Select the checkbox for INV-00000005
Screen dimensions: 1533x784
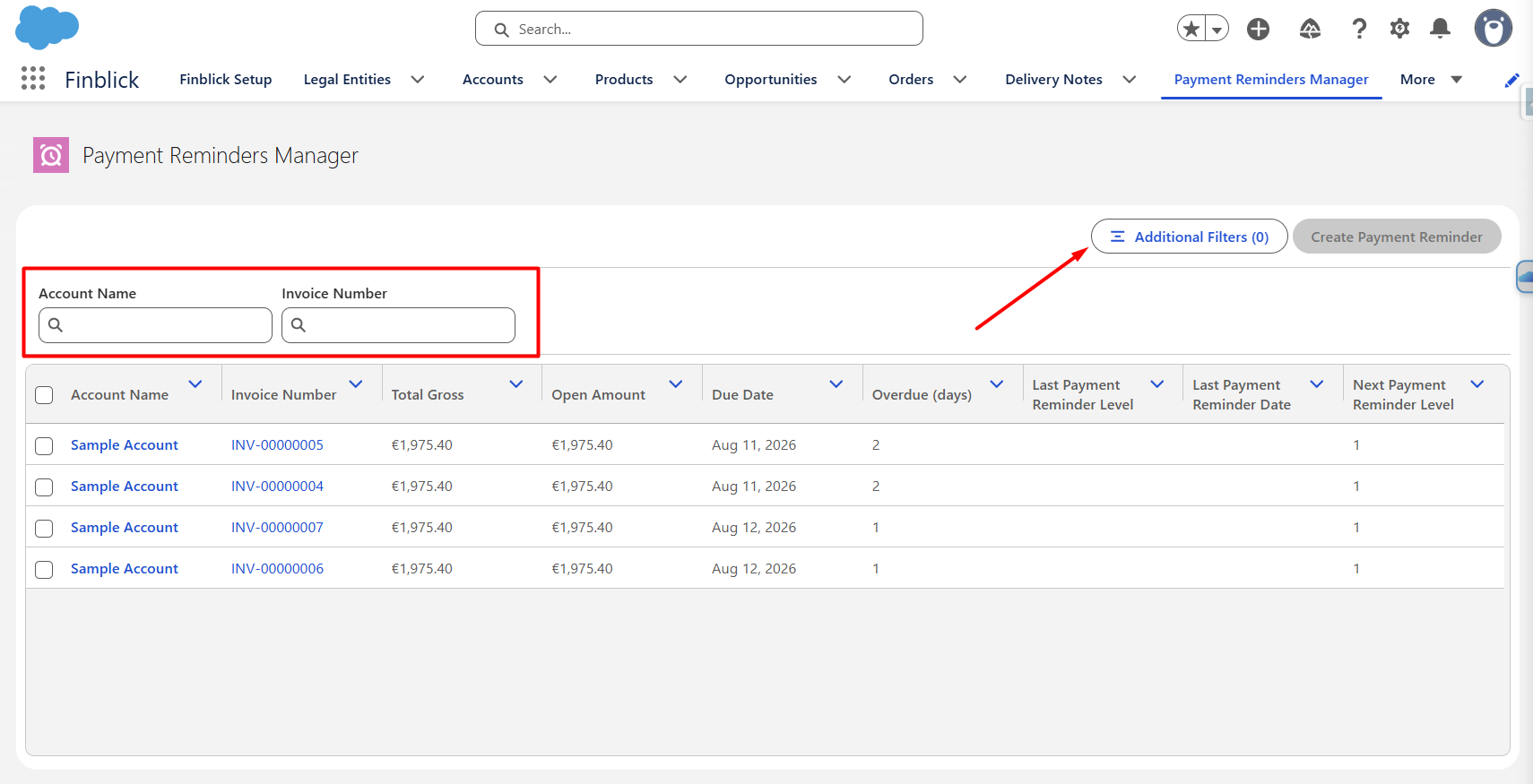click(44, 445)
